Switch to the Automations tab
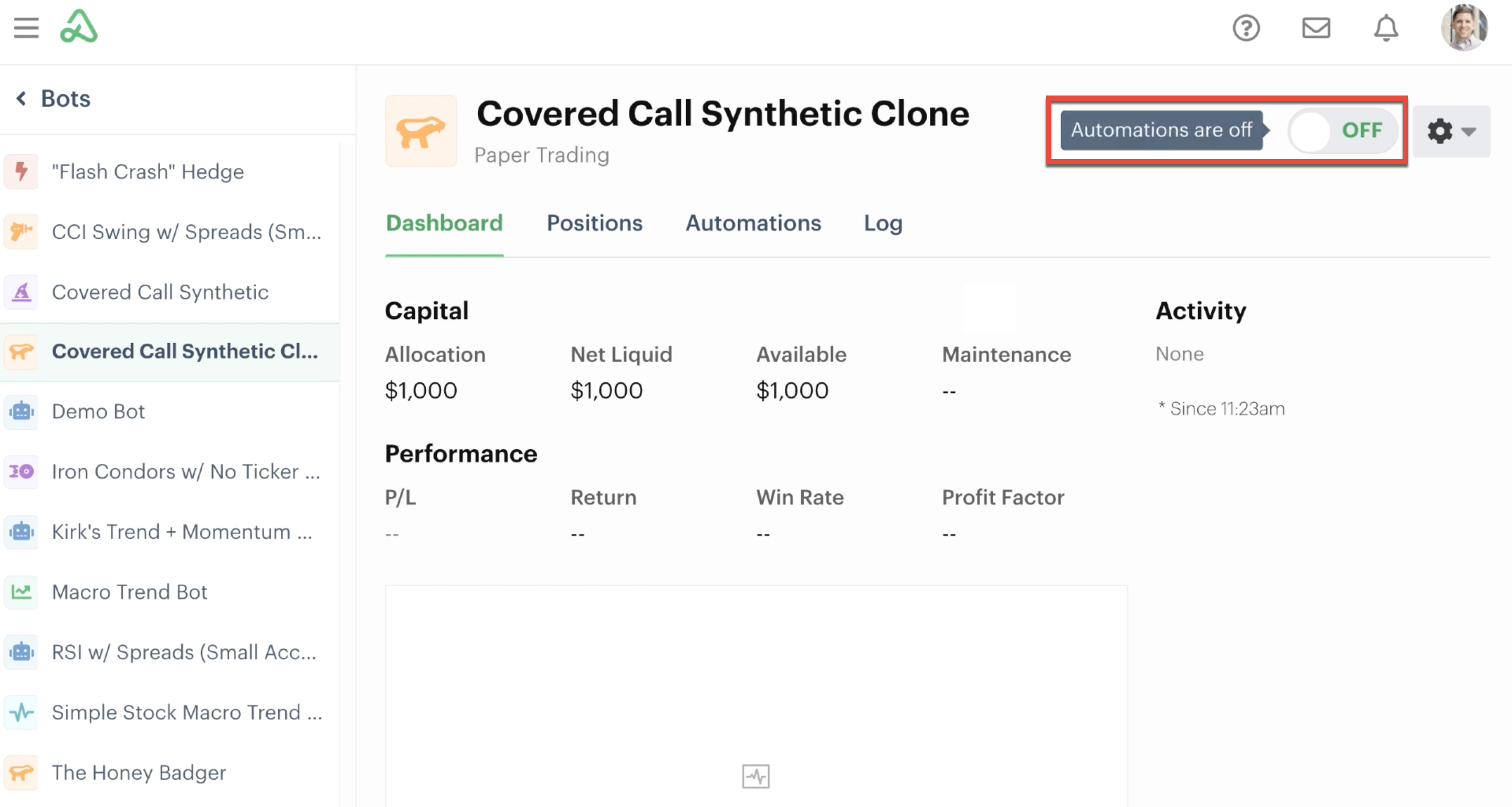The height and width of the screenshot is (807, 1512). (753, 223)
